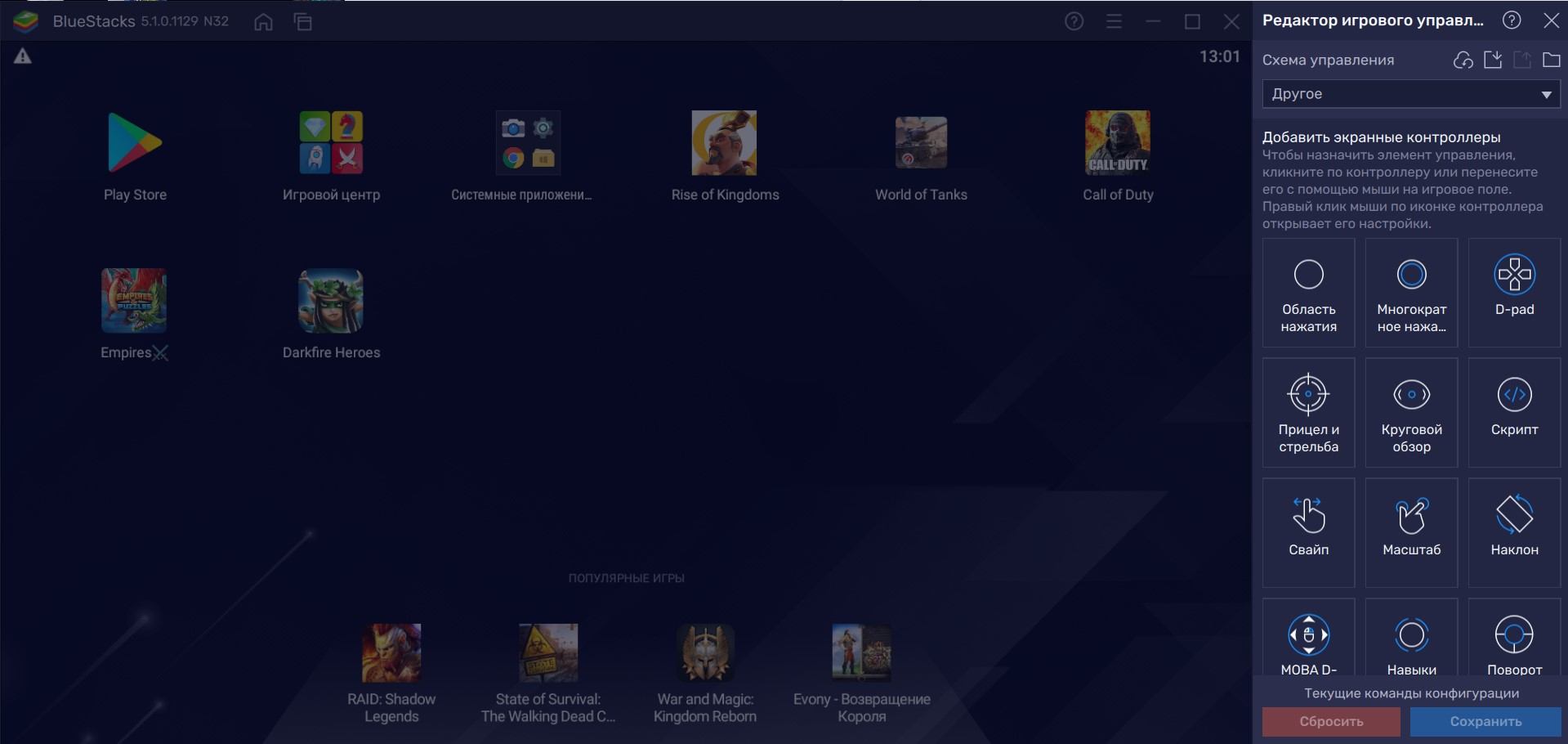Add the Область нажатия tap controller
1568x744 pixels.
[x=1308, y=292]
